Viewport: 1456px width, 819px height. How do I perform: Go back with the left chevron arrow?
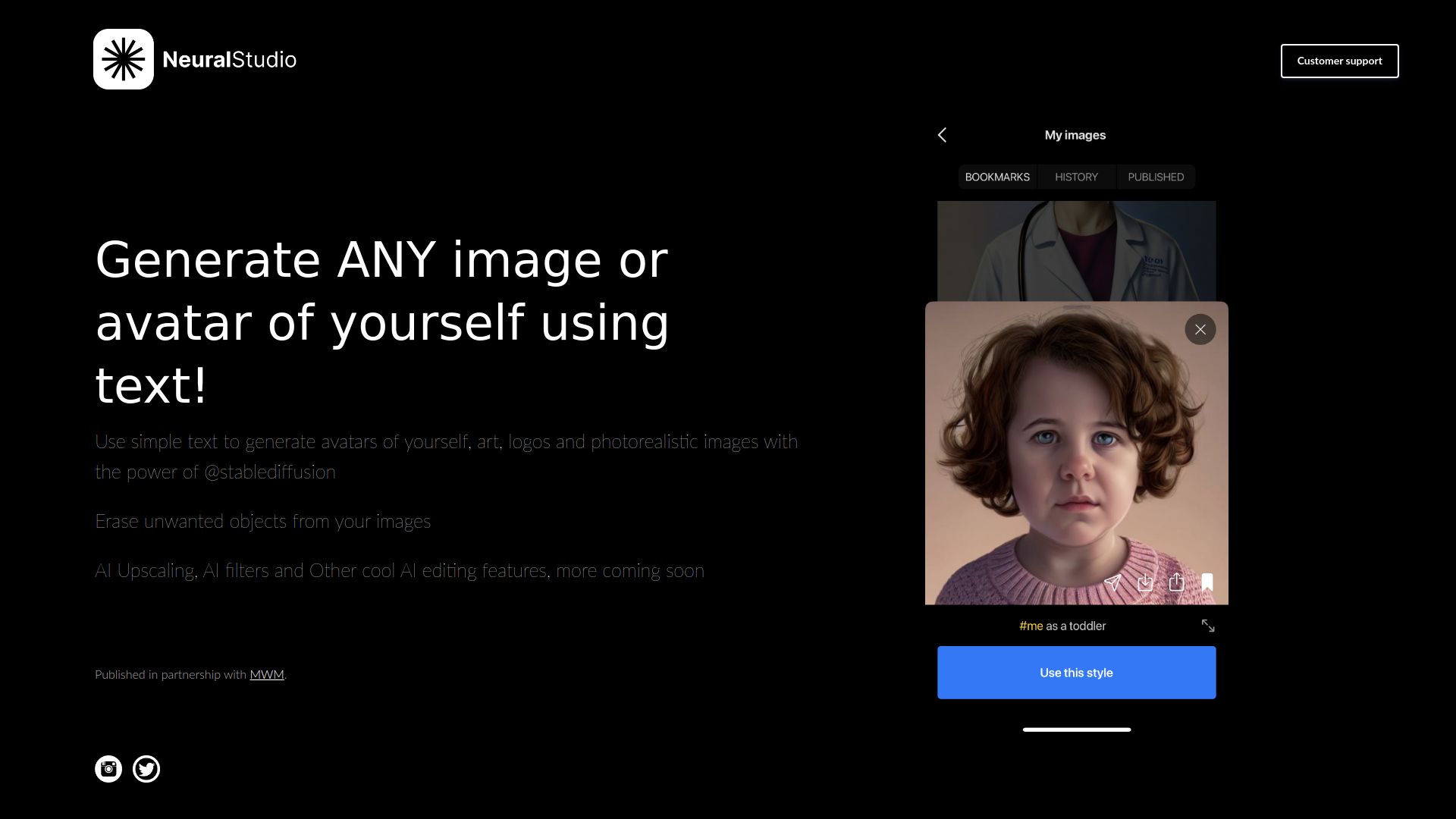(942, 135)
